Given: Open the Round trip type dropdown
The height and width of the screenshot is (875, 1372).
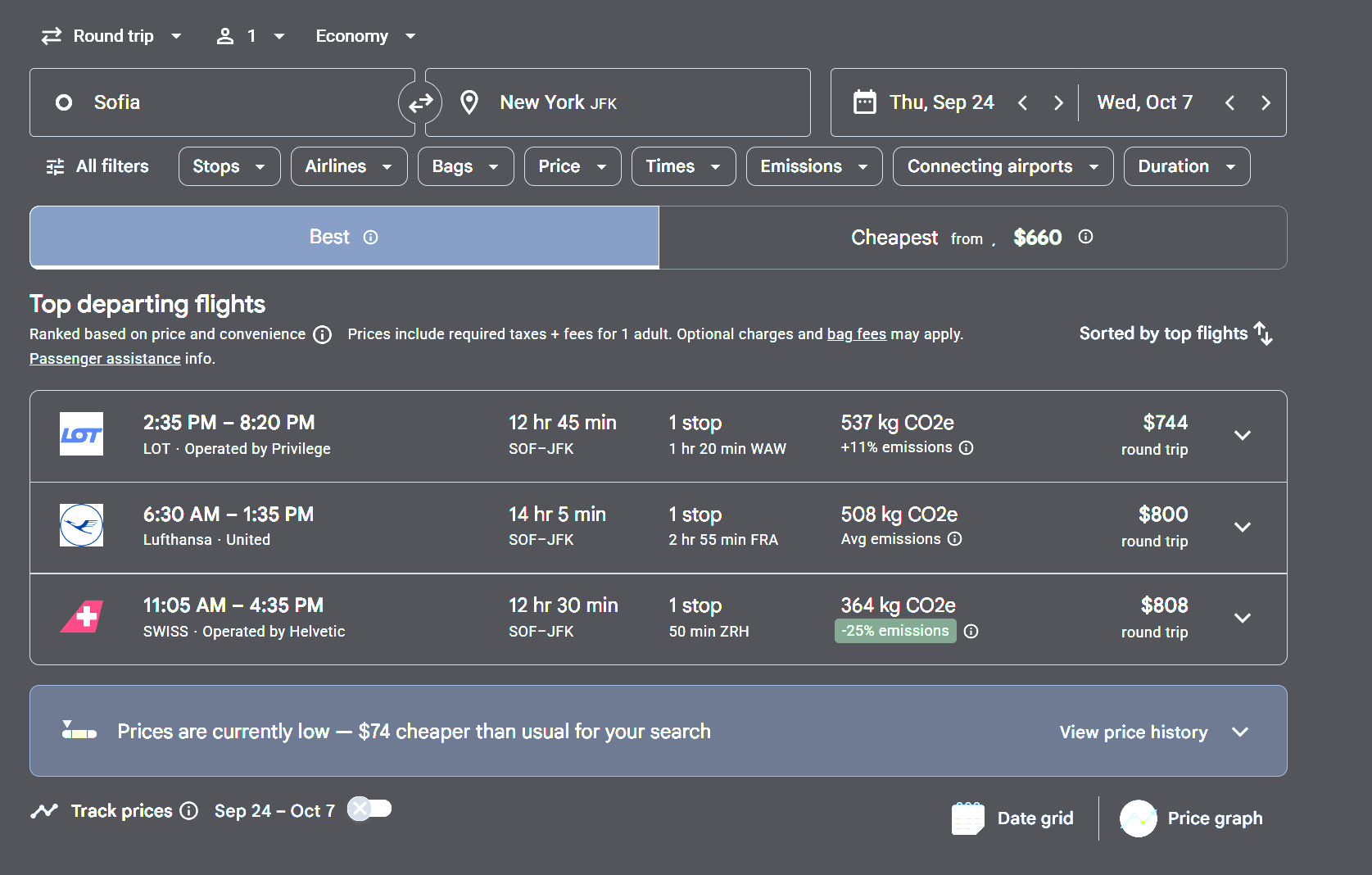Looking at the screenshot, I should tap(112, 36).
